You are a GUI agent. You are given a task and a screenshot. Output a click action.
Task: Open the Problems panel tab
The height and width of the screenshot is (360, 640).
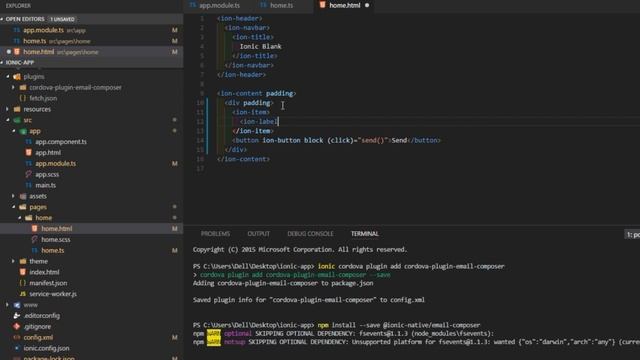coord(215,234)
